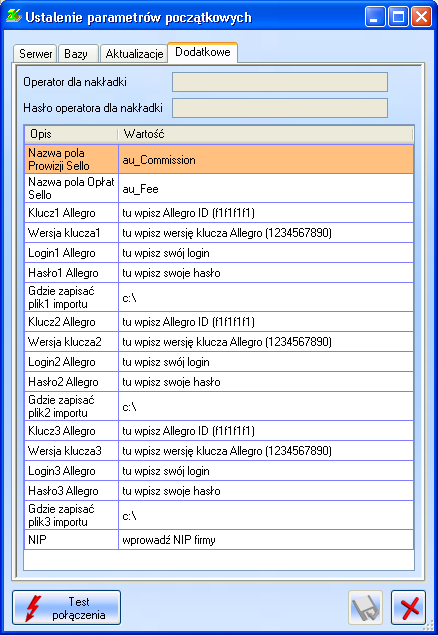The height and width of the screenshot is (636, 438).
Task: Maximize the window using title bar button
Action: (x=398, y=17)
